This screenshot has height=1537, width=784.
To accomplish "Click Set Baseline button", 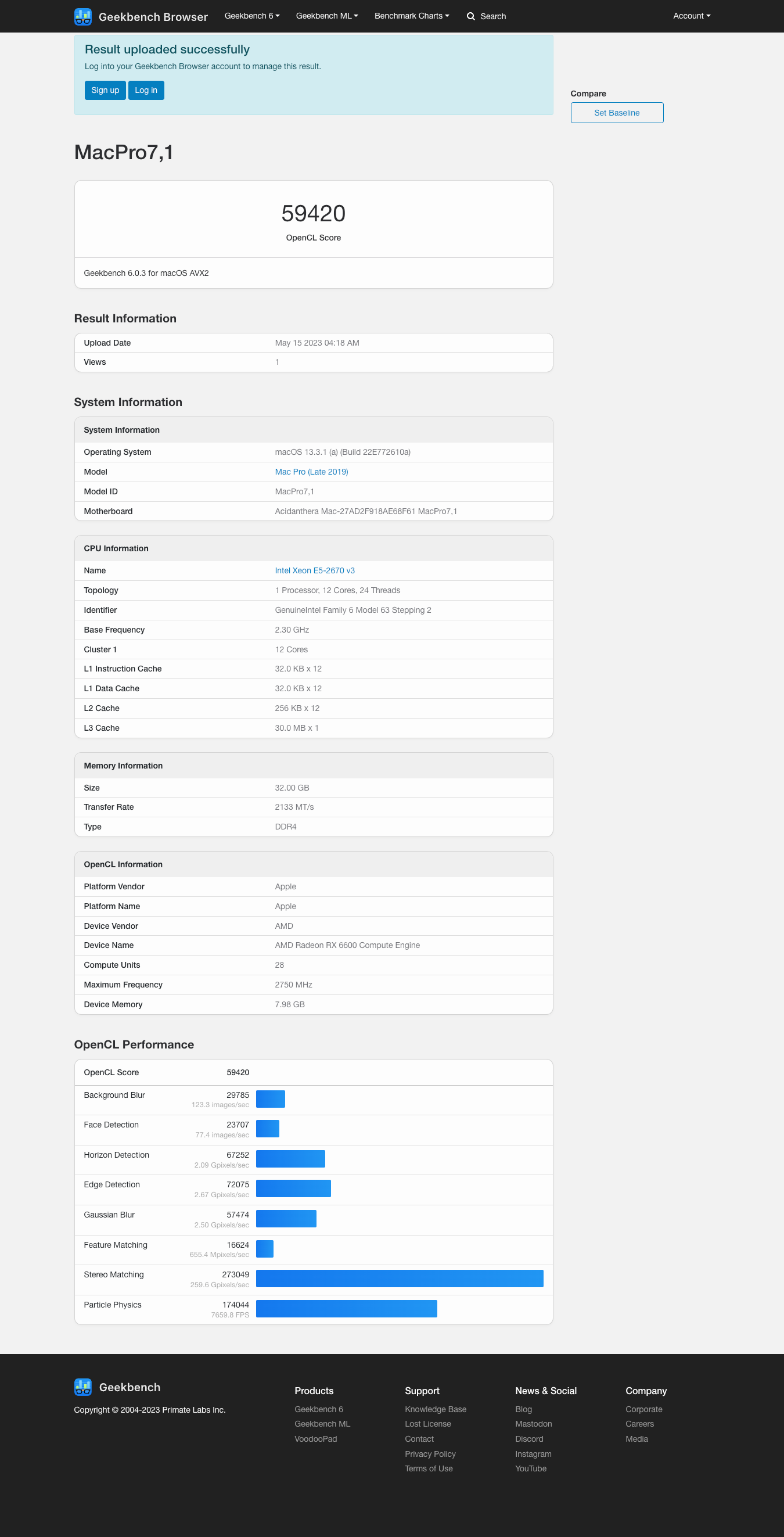I will tap(616, 113).
